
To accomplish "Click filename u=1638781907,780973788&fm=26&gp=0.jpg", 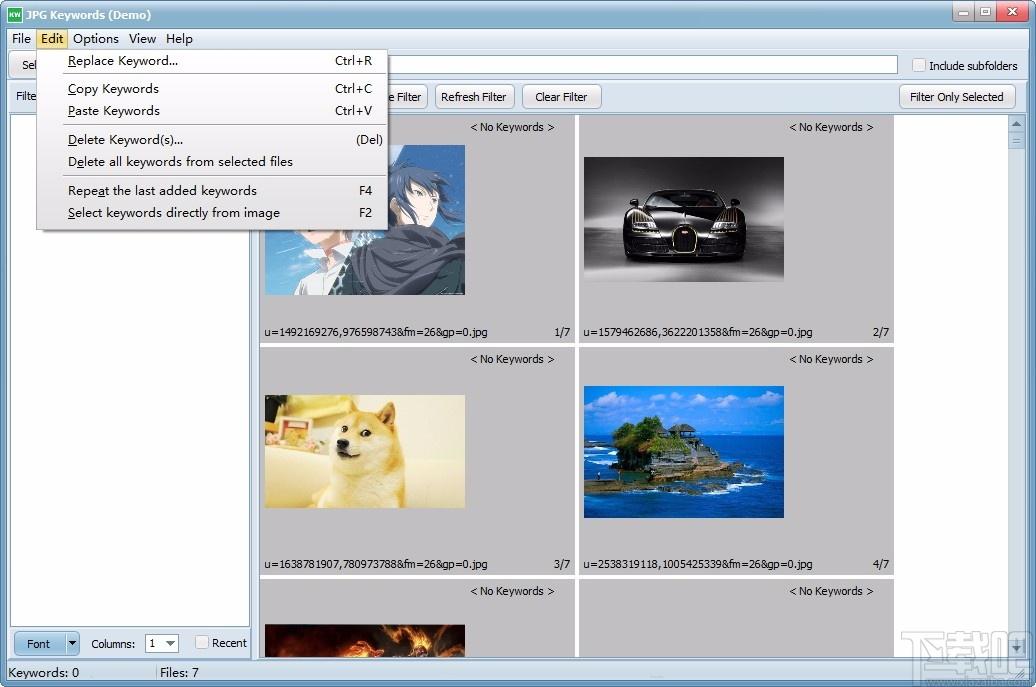I will click(x=376, y=564).
